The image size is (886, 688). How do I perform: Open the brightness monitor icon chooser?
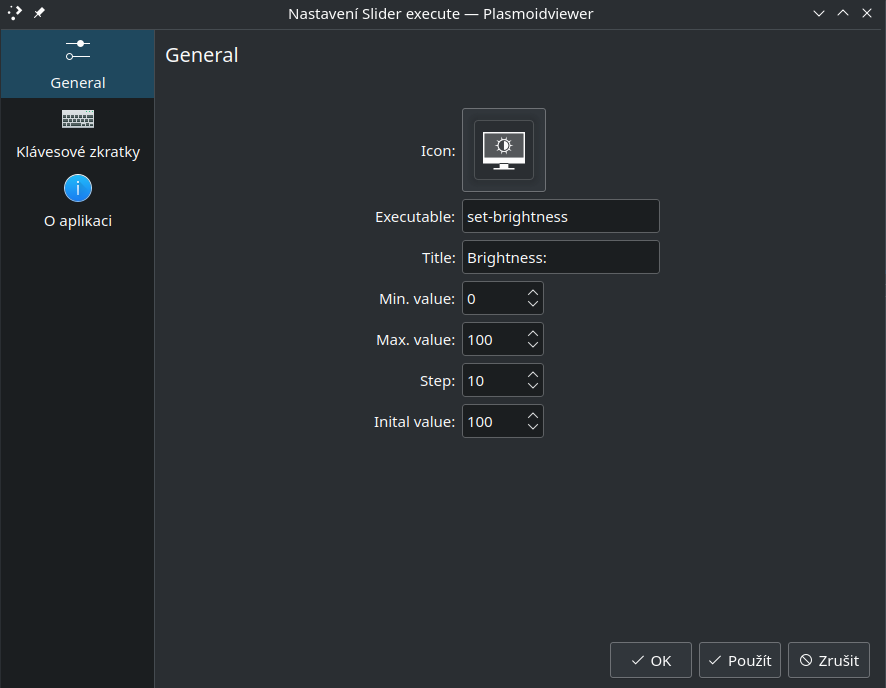pyautogui.click(x=503, y=150)
